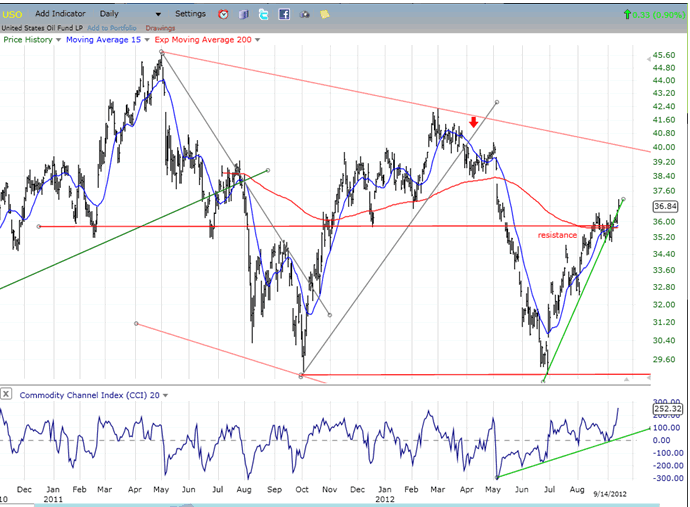This screenshot has width=690, height=507.
Task: Click the gray up triangle near bottom price axis
Action: tap(626, 379)
